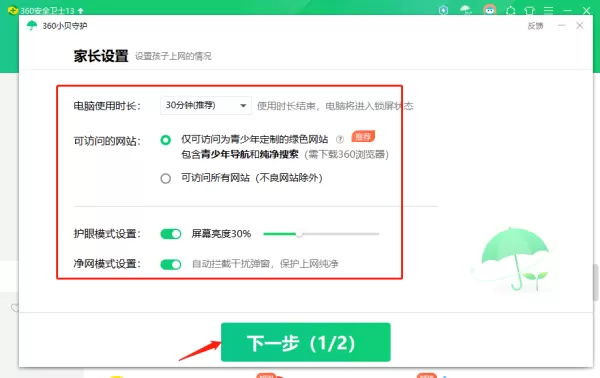Viewport: 600px width, 378px height.
Task: Click the 360安全卫士 logo icon
Action: 13,10
